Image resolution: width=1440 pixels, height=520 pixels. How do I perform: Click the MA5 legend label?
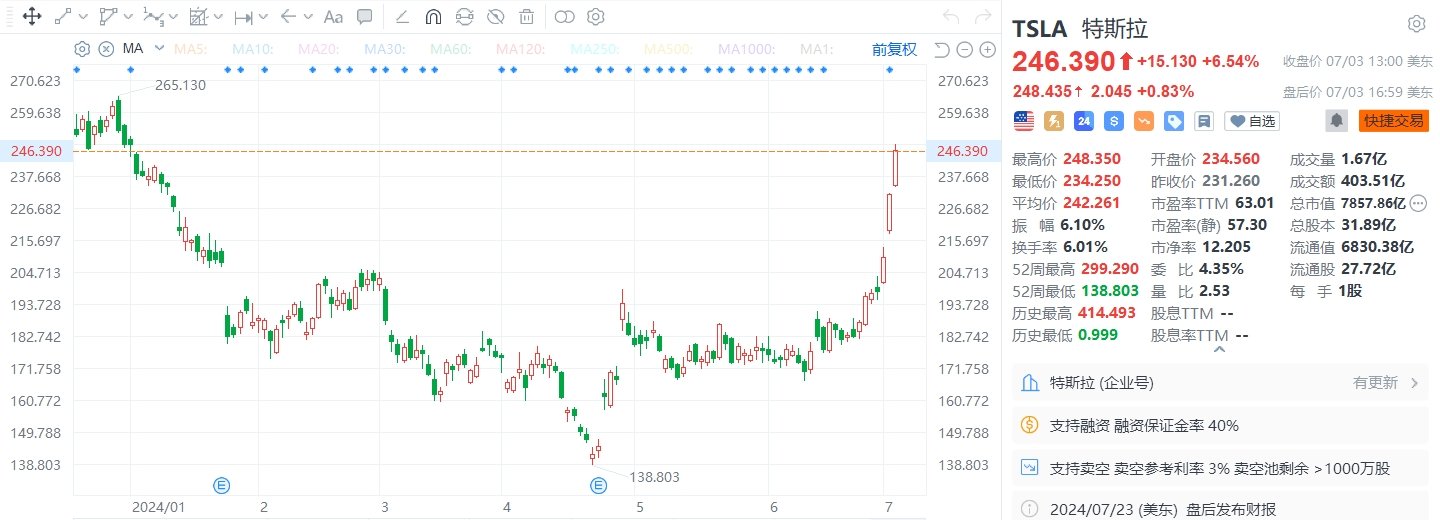point(191,49)
